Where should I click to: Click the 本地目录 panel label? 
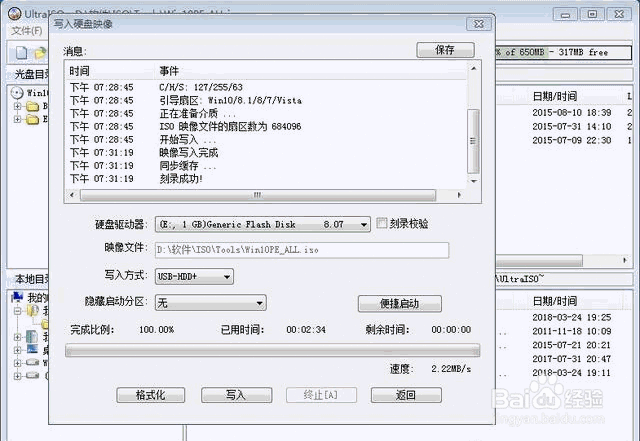click(31, 279)
